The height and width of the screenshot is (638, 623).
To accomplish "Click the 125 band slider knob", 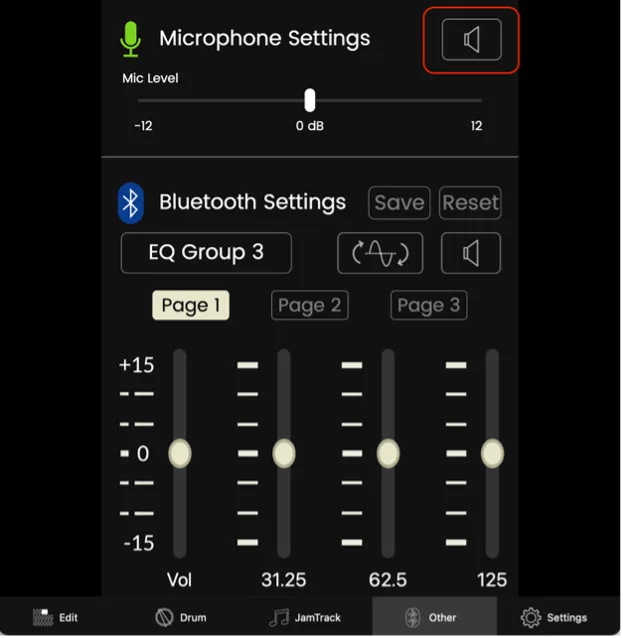I will click(494, 454).
